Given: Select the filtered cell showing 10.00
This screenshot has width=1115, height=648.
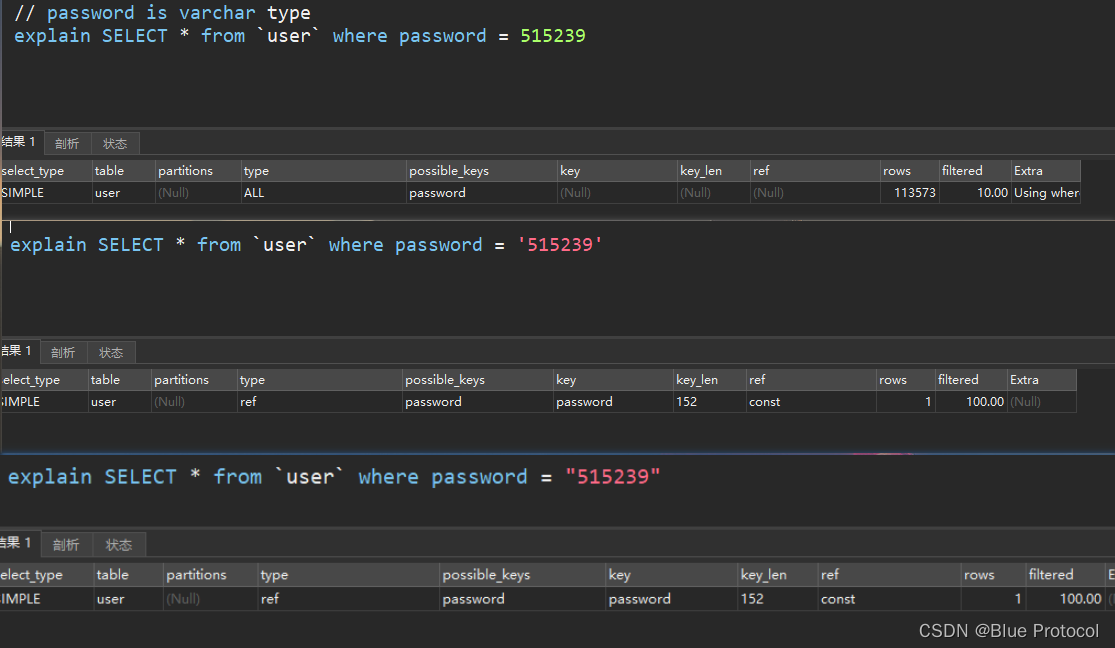Looking at the screenshot, I should click(x=975, y=193).
